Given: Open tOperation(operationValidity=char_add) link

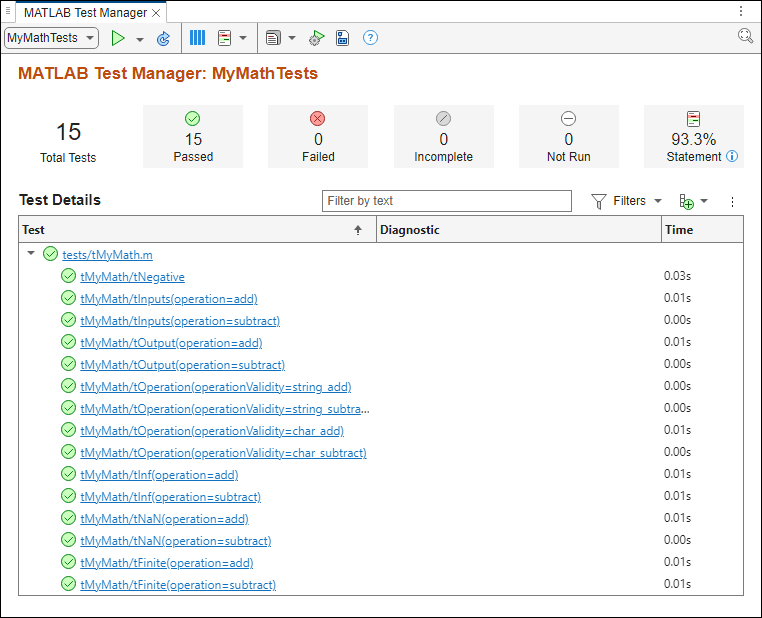Looking at the screenshot, I should pos(212,430).
